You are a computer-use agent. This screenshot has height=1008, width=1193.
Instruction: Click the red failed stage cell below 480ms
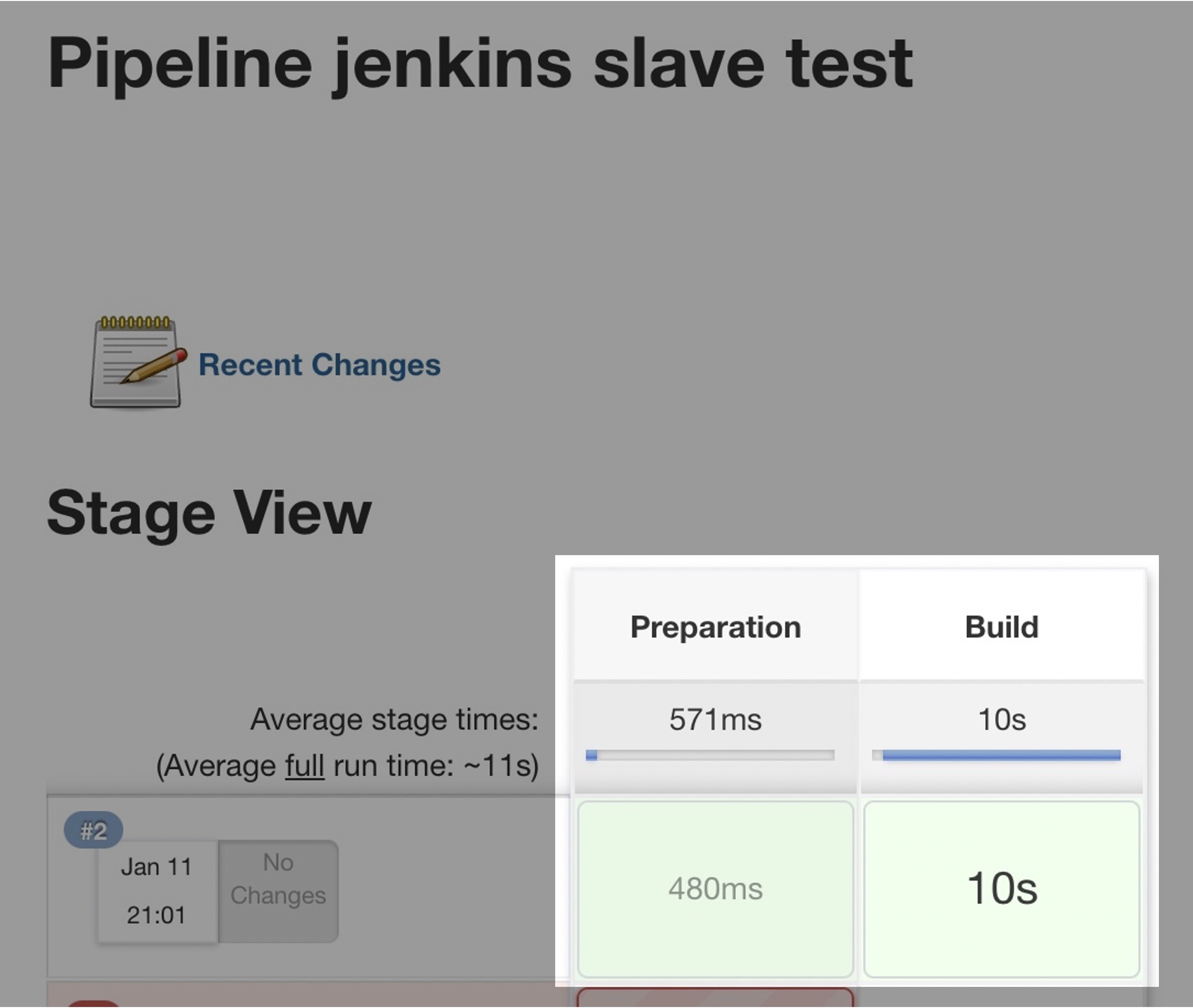click(x=715, y=998)
